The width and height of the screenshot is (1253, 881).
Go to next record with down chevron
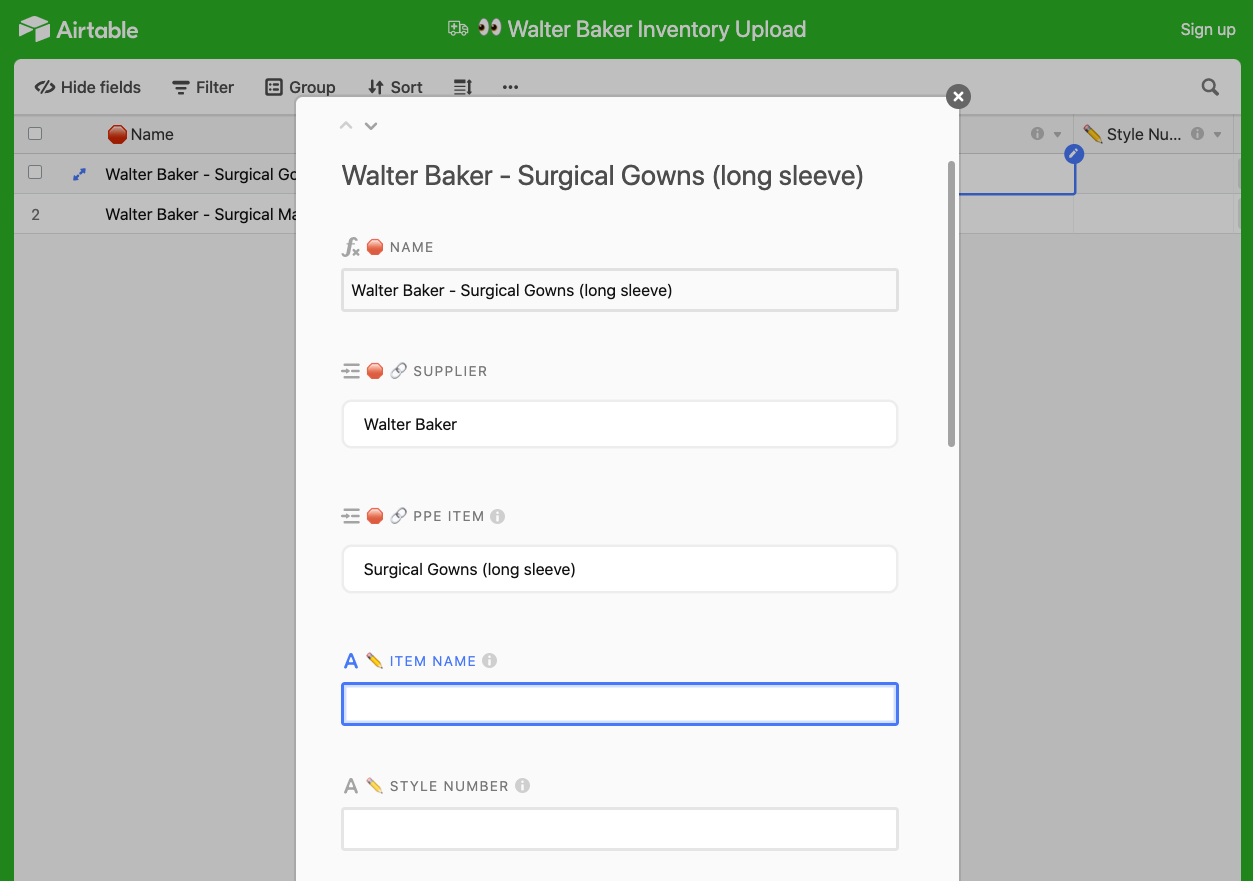[371, 126]
